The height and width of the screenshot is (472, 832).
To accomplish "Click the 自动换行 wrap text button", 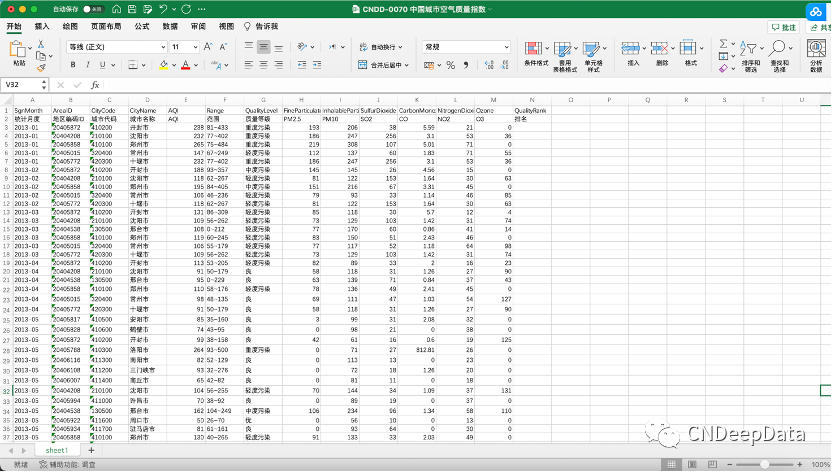I will tap(381, 47).
